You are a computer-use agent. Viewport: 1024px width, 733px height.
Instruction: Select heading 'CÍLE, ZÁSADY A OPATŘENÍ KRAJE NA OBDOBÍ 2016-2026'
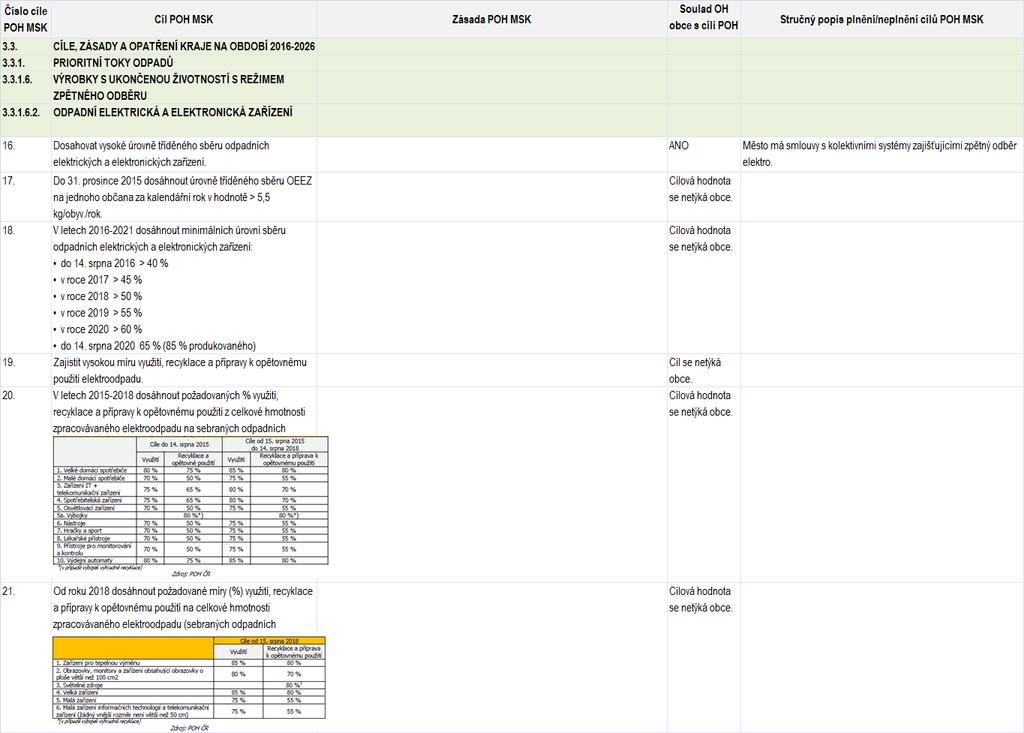(184, 46)
